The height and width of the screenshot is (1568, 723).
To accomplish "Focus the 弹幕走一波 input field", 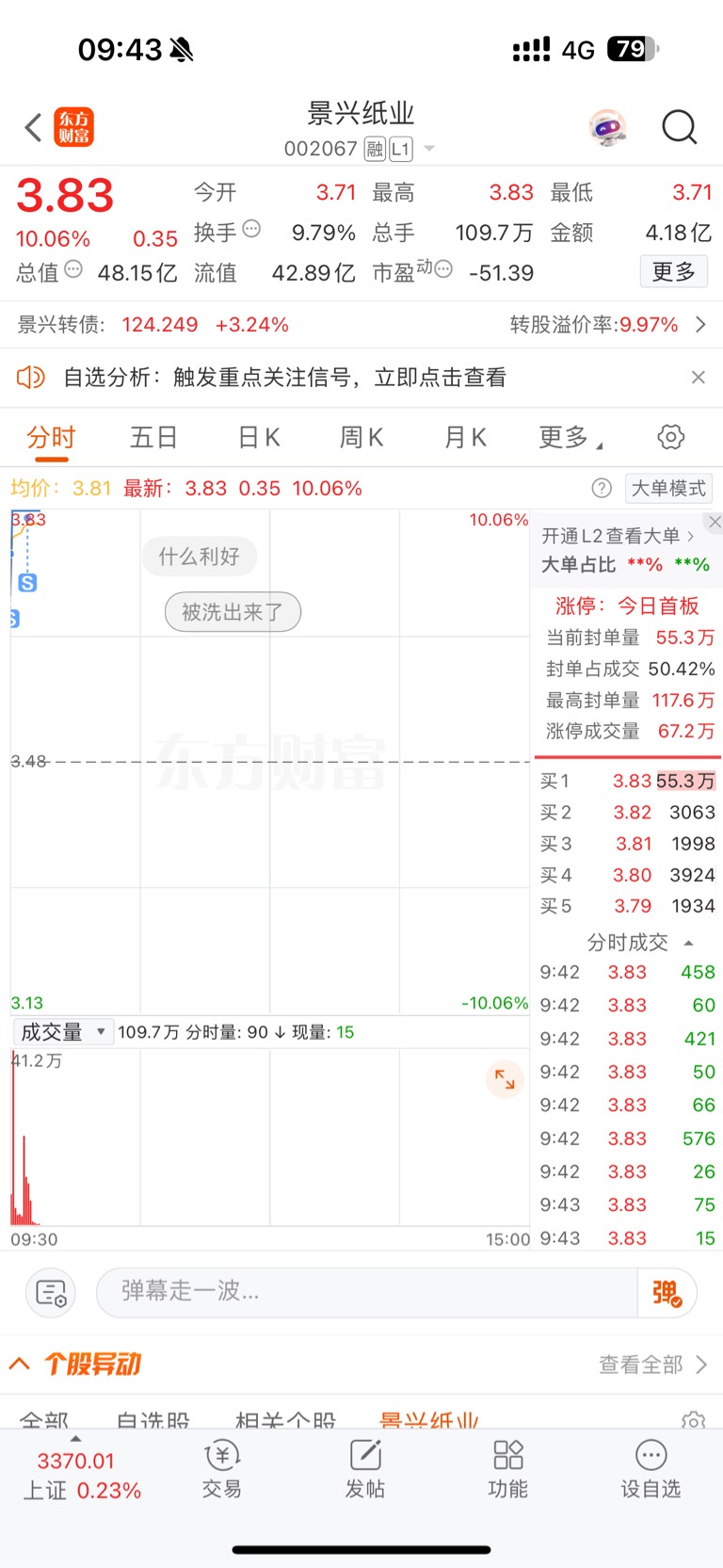I will tap(367, 1292).
